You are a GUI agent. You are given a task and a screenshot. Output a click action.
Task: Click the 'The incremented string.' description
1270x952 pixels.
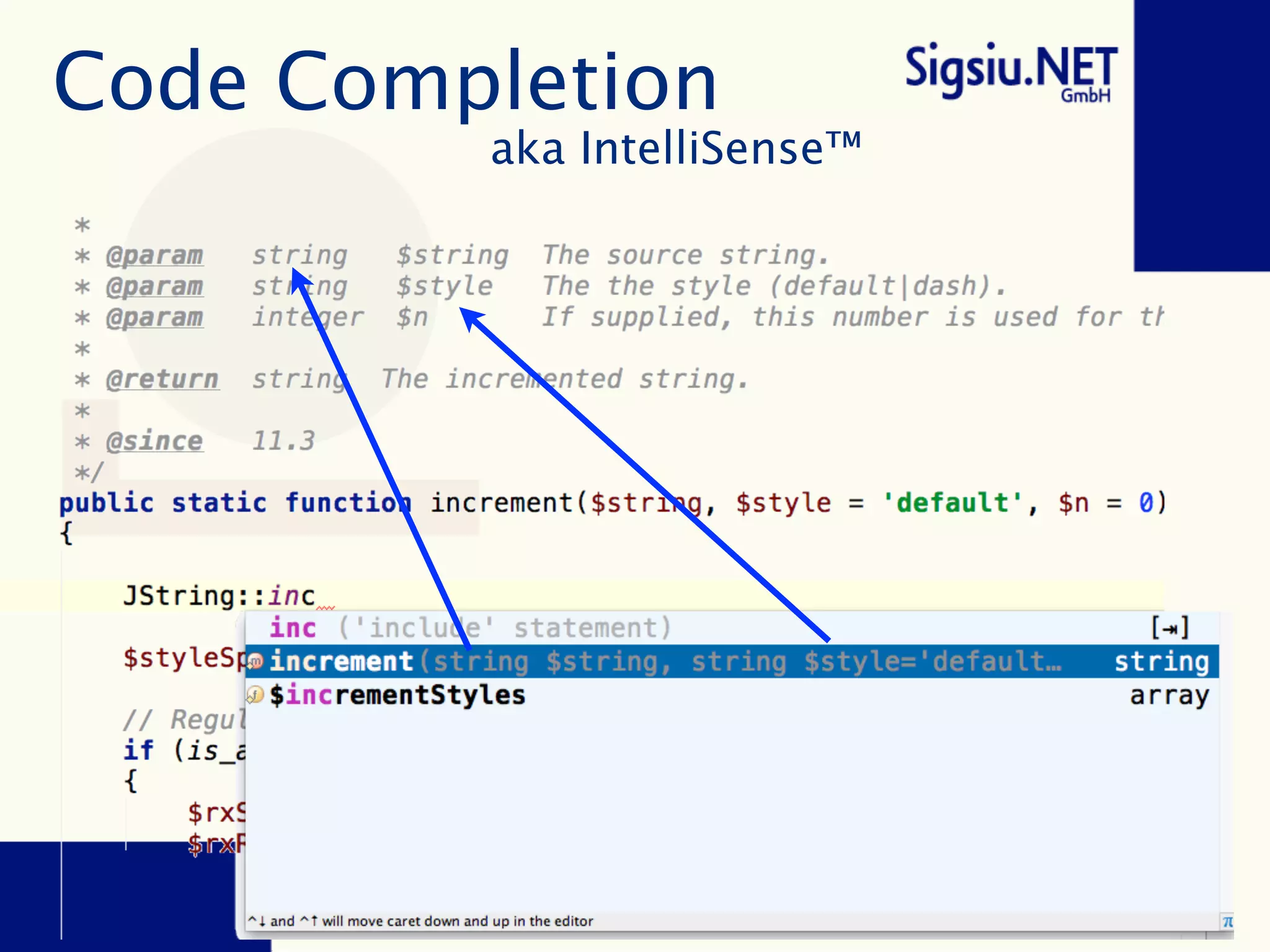tap(565, 379)
